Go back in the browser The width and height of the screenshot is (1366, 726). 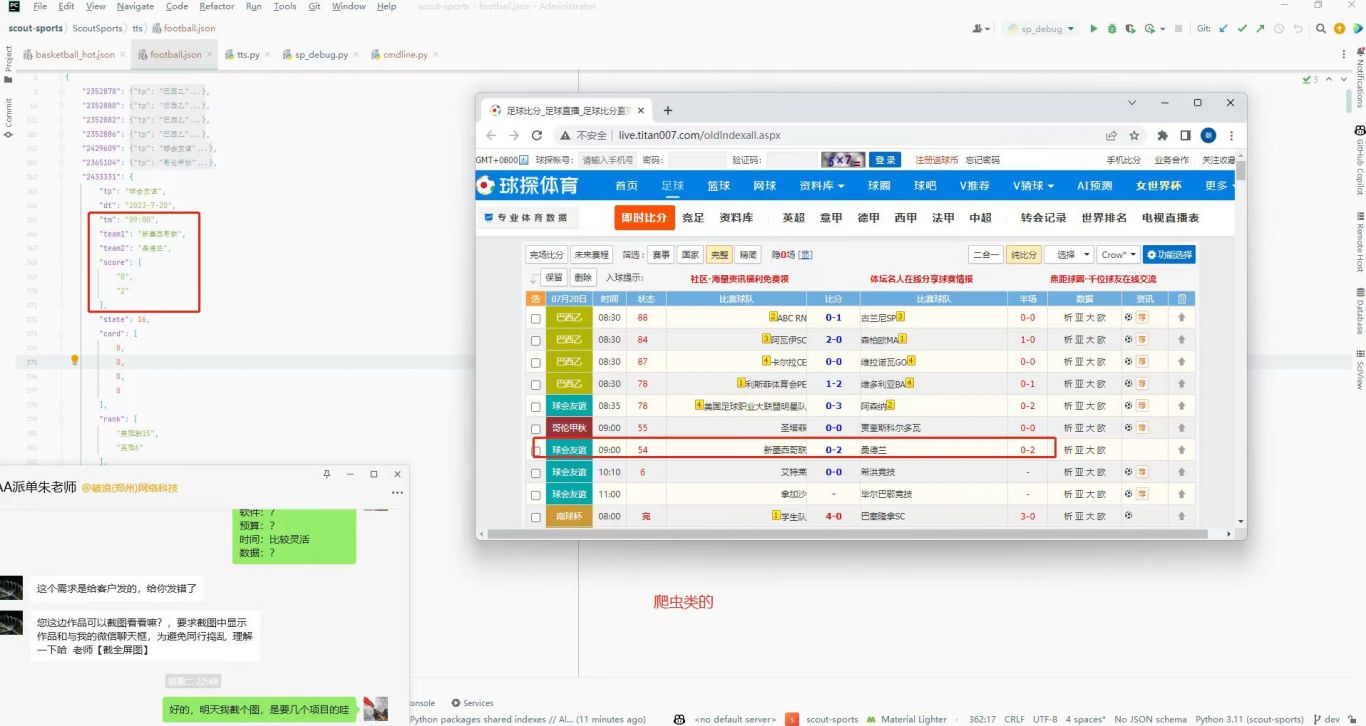click(x=491, y=135)
